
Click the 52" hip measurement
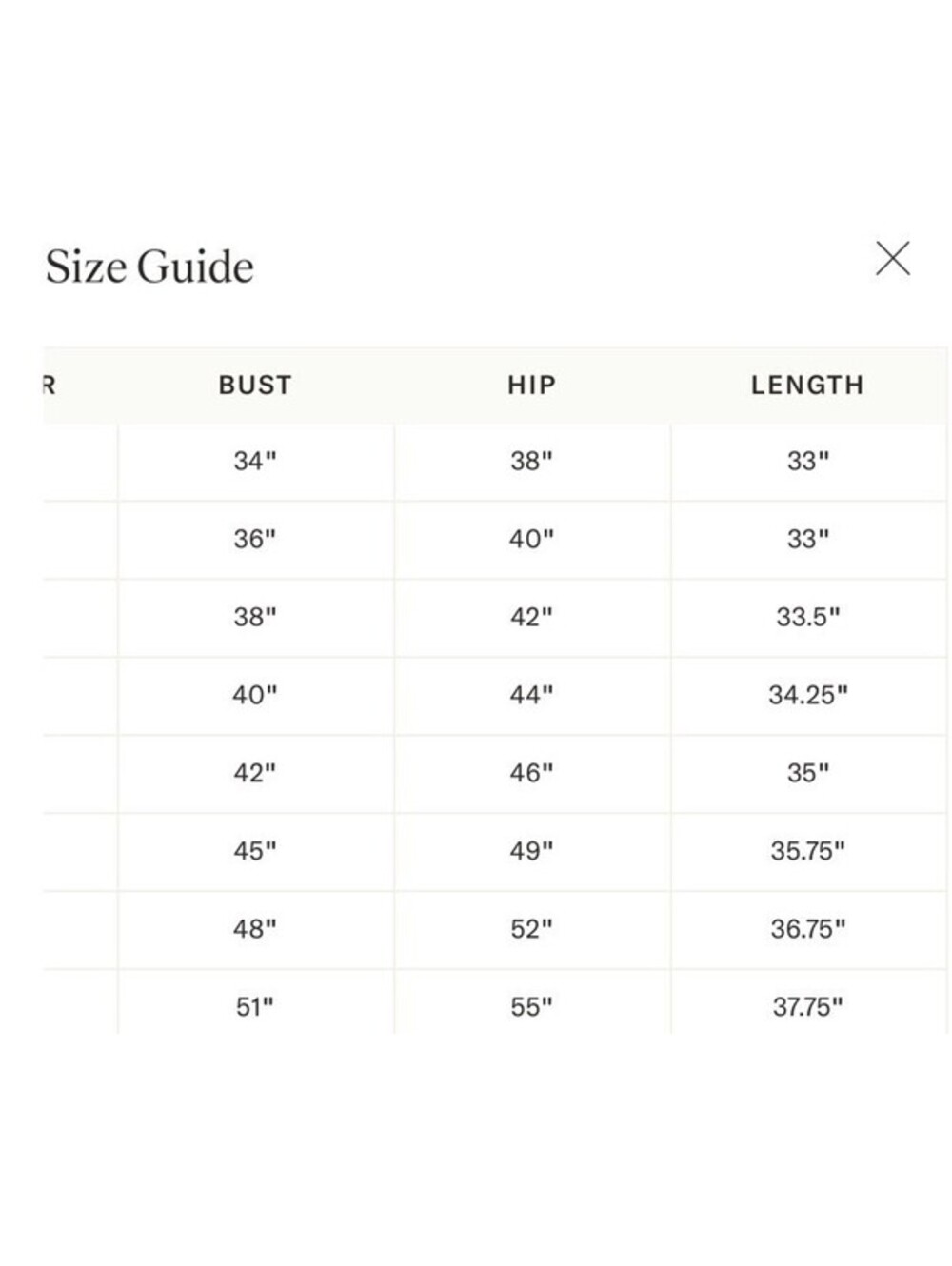(x=531, y=929)
